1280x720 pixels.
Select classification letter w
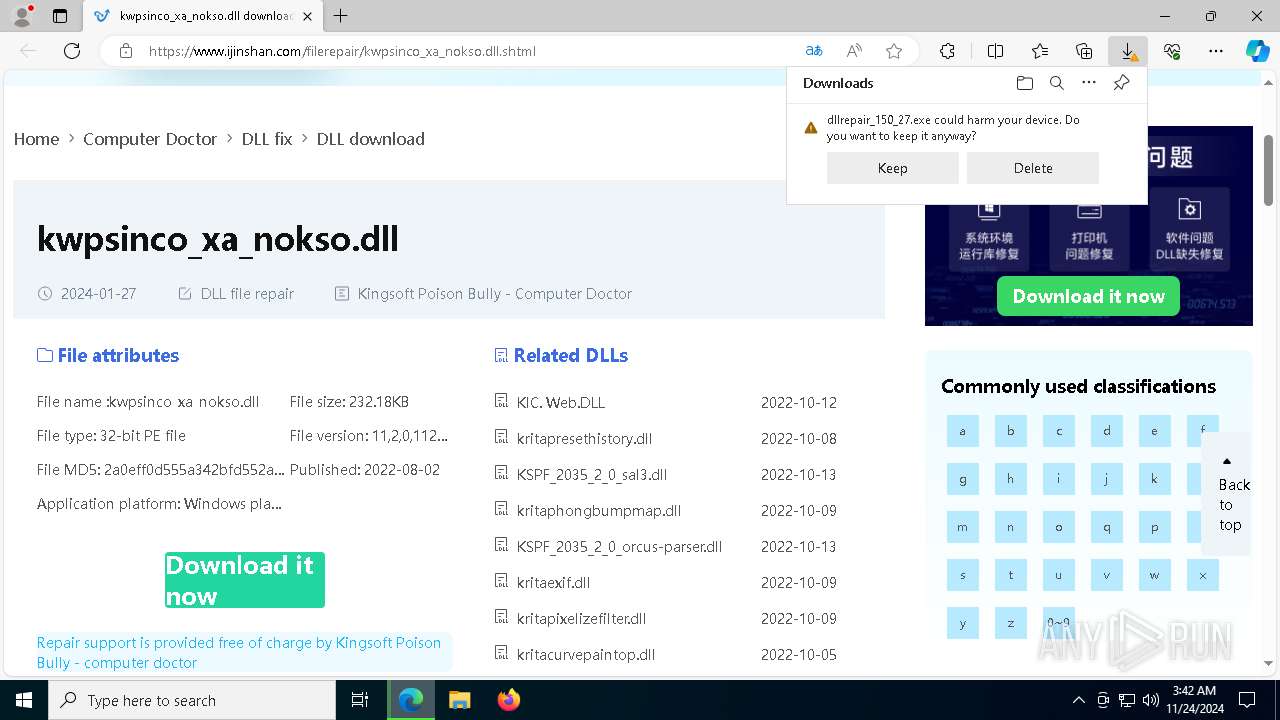click(x=1155, y=575)
